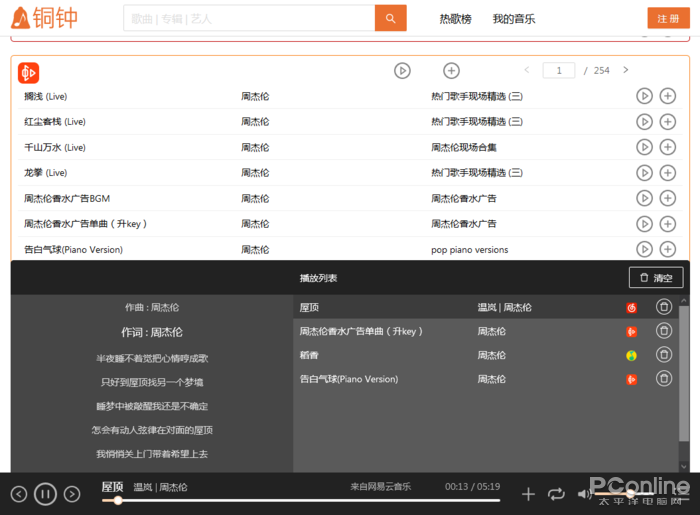The width and height of the screenshot is (700, 515).
Task: Click the song progress bar
Action: coord(300,500)
